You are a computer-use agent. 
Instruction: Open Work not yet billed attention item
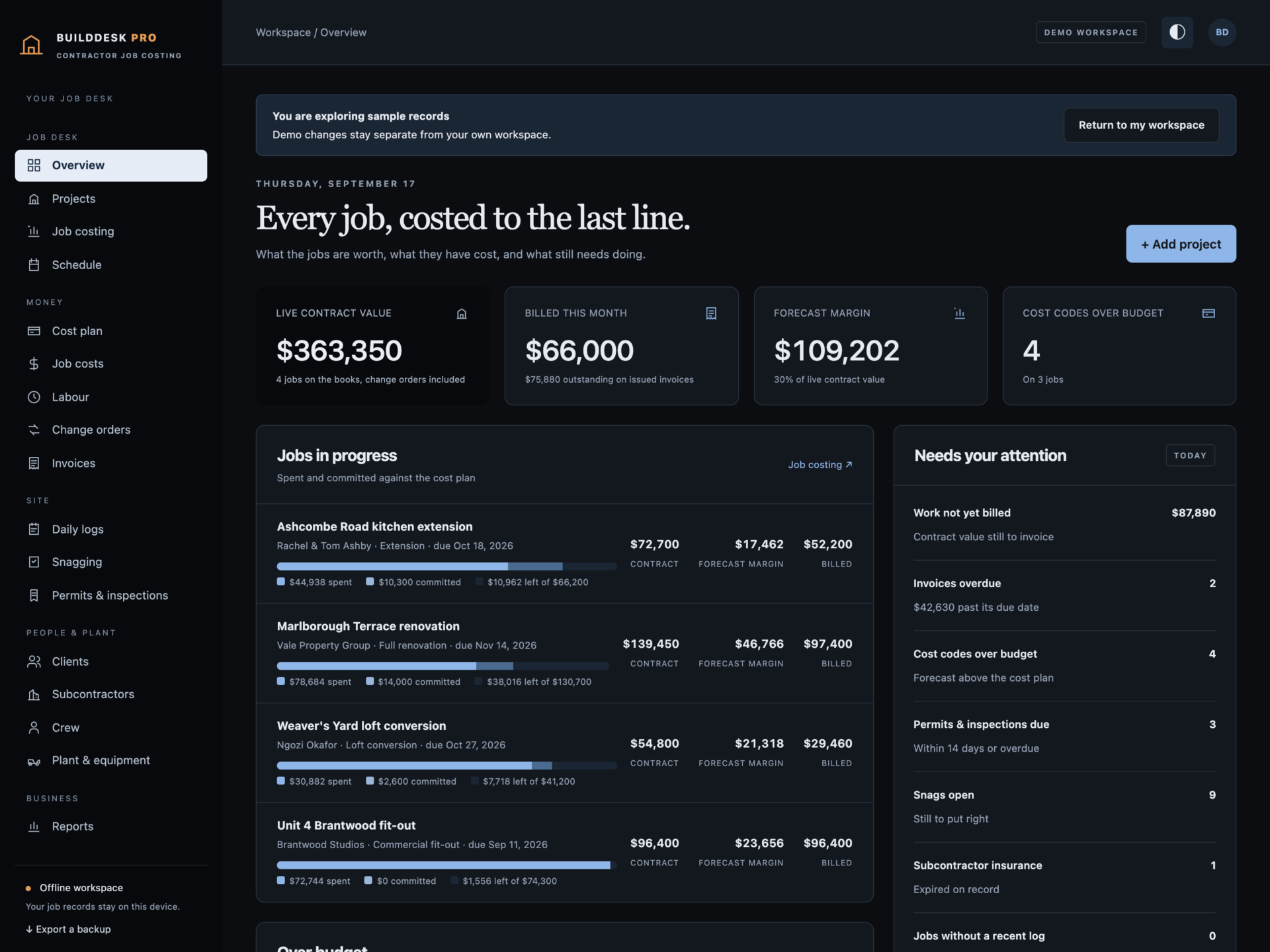pos(1065,525)
